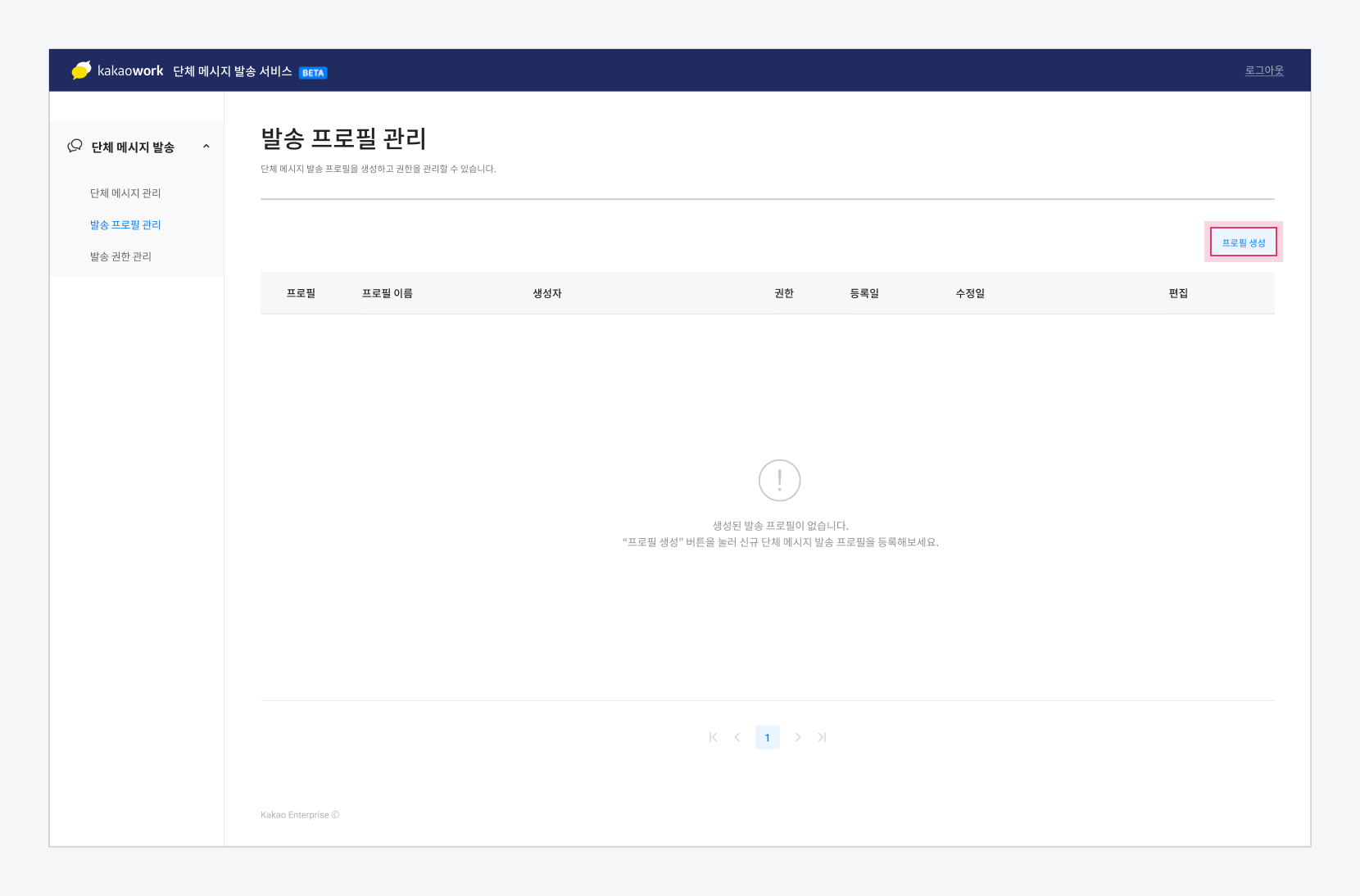Viewport: 1360px width, 896px height.
Task: Click the 편집 column header
Action: 1178,293
